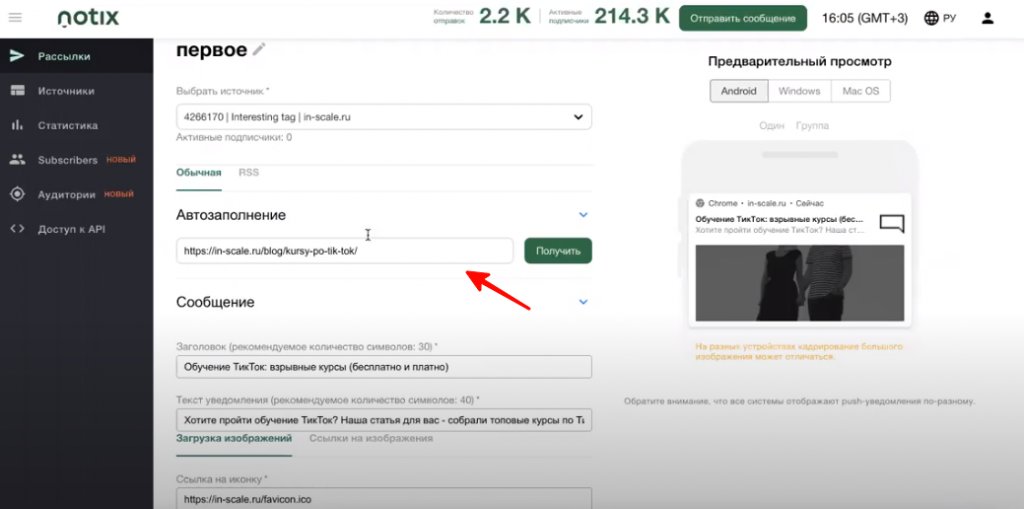Switch preview to Mac OS
This screenshot has width=1024, height=509.
click(860, 91)
